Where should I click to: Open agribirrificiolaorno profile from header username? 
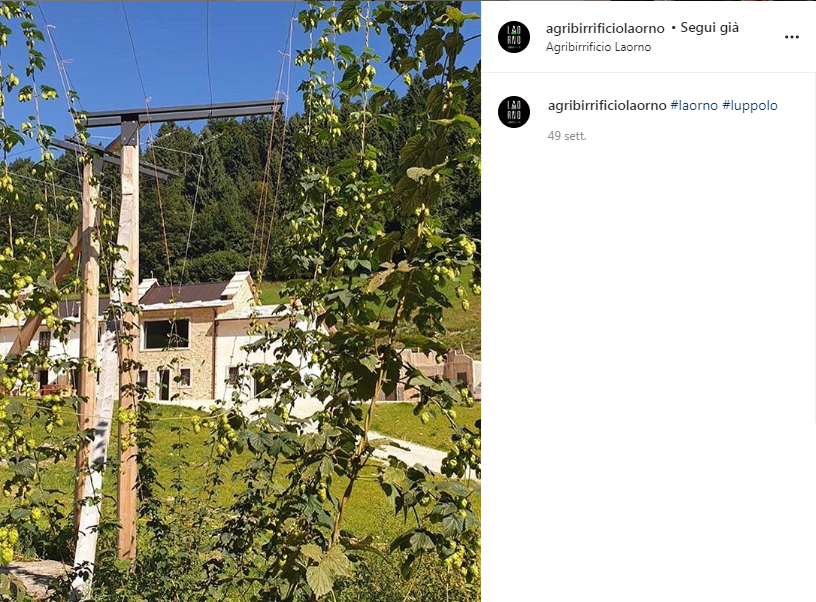point(605,28)
